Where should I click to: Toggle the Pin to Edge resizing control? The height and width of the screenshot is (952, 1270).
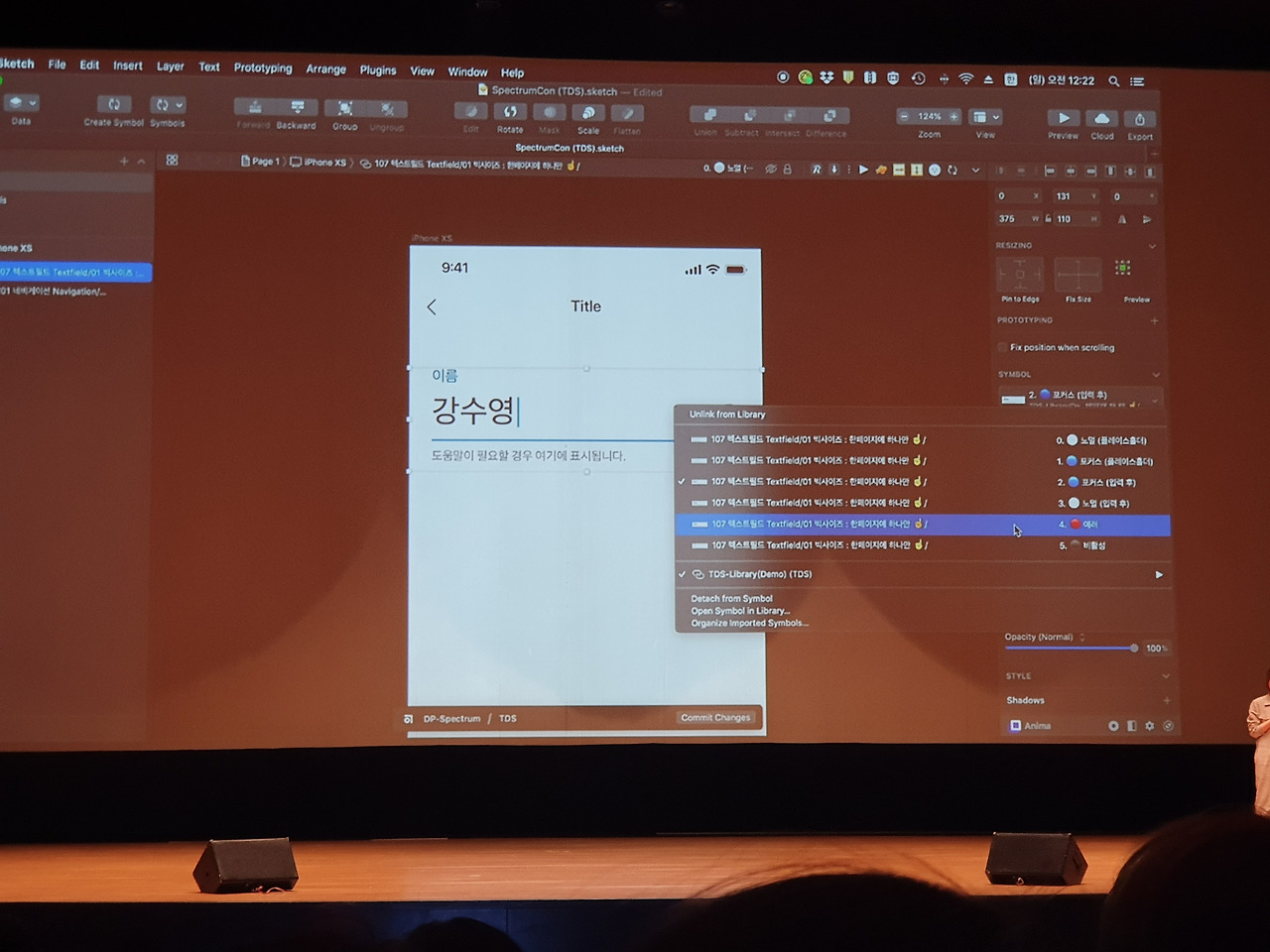[x=1020, y=274]
